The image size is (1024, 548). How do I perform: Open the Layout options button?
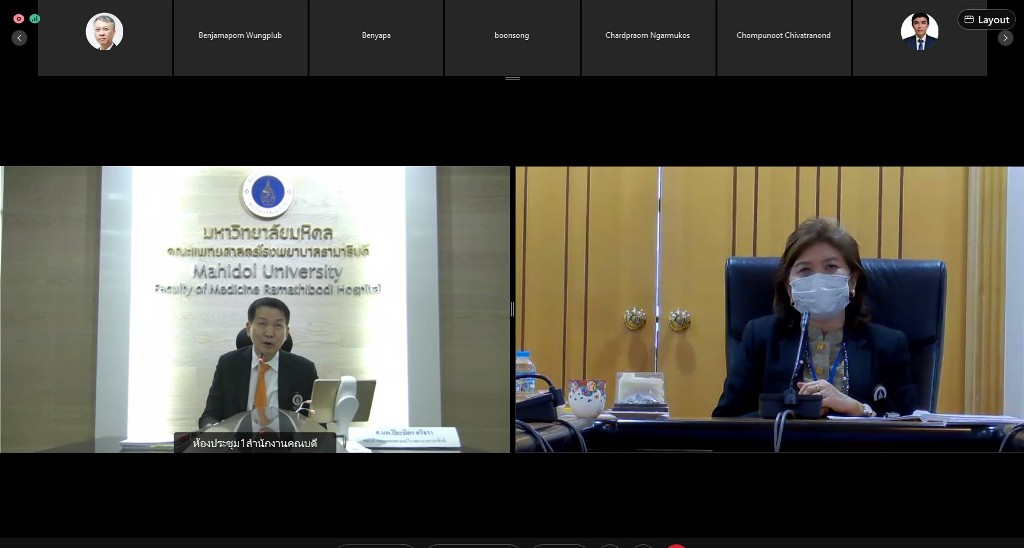pos(986,19)
